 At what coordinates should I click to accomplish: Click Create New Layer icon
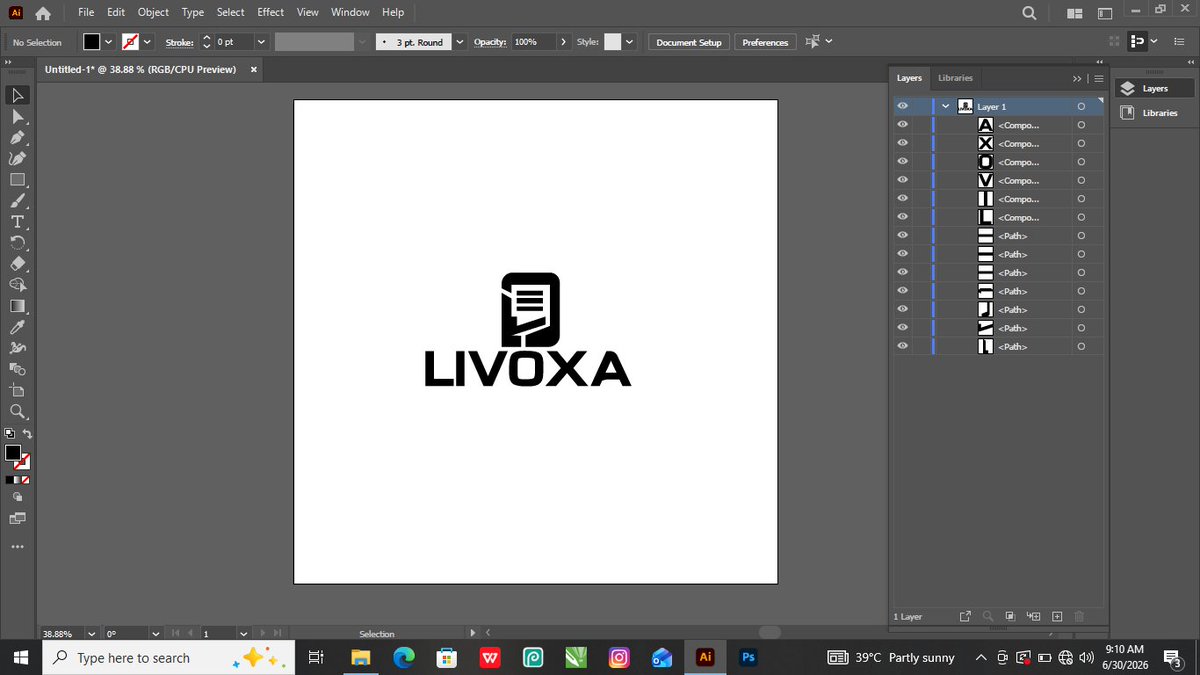point(1057,617)
